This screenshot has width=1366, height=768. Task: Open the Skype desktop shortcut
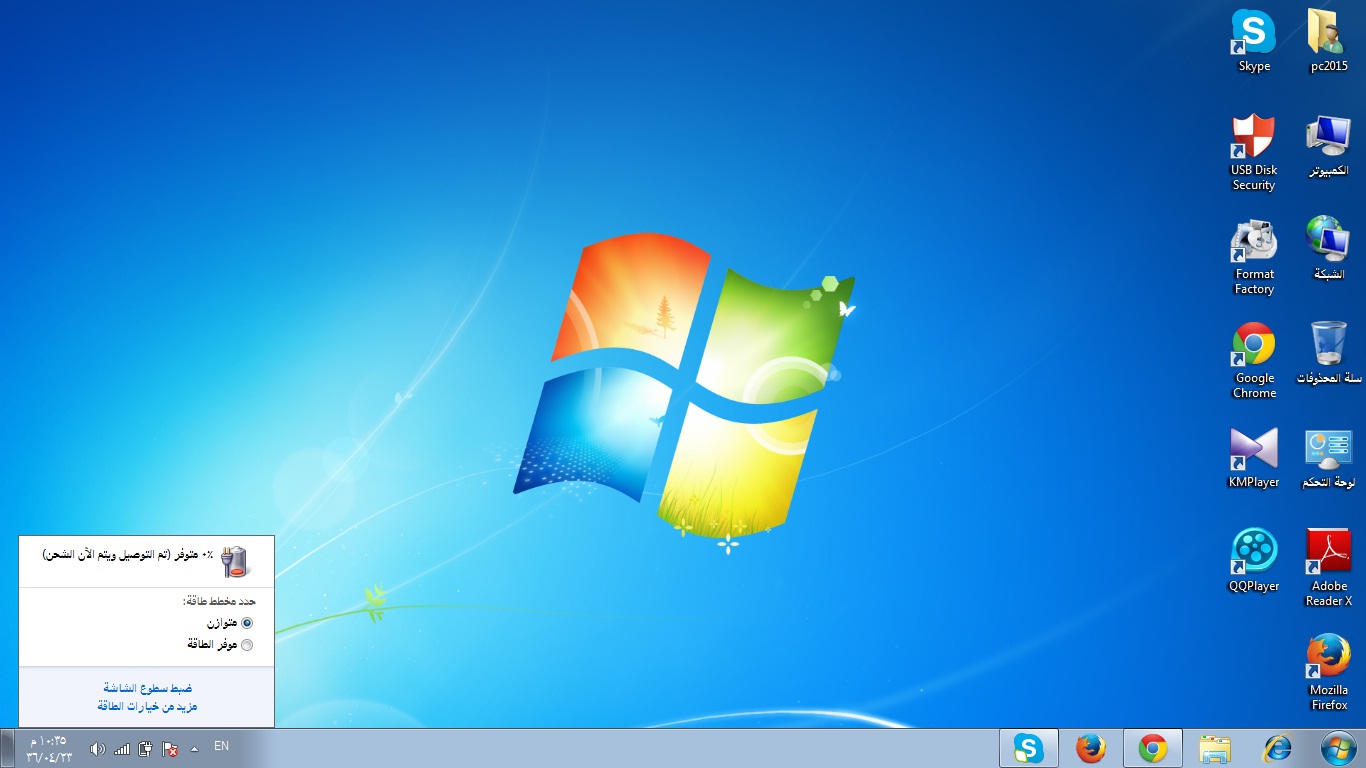pos(1253,40)
